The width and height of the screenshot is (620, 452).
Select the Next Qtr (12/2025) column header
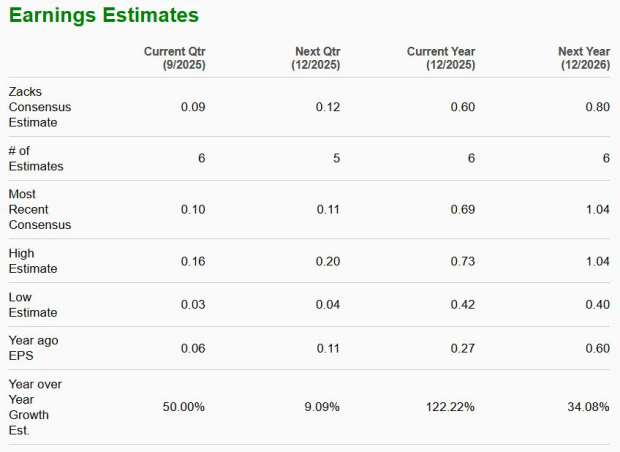click(x=317, y=58)
